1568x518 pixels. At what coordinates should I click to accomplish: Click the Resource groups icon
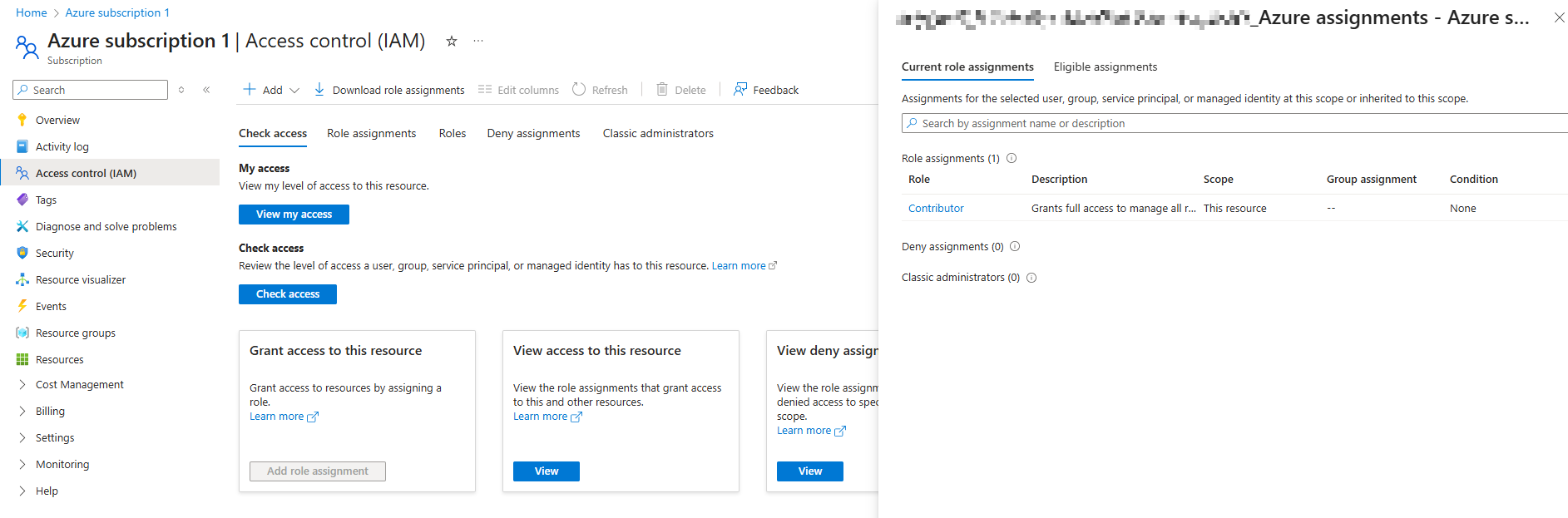(x=22, y=333)
